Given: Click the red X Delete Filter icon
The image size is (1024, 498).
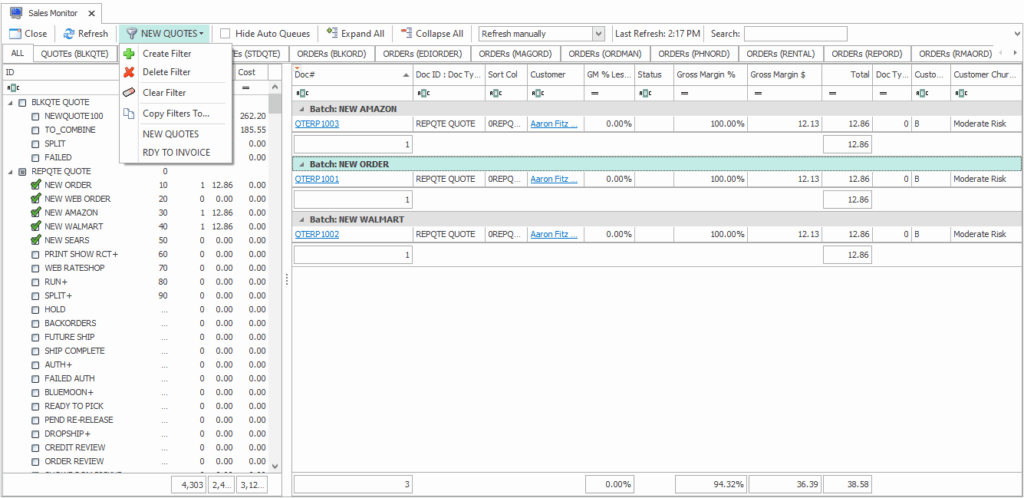Looking at the screenshot, I should pos(129,72).
